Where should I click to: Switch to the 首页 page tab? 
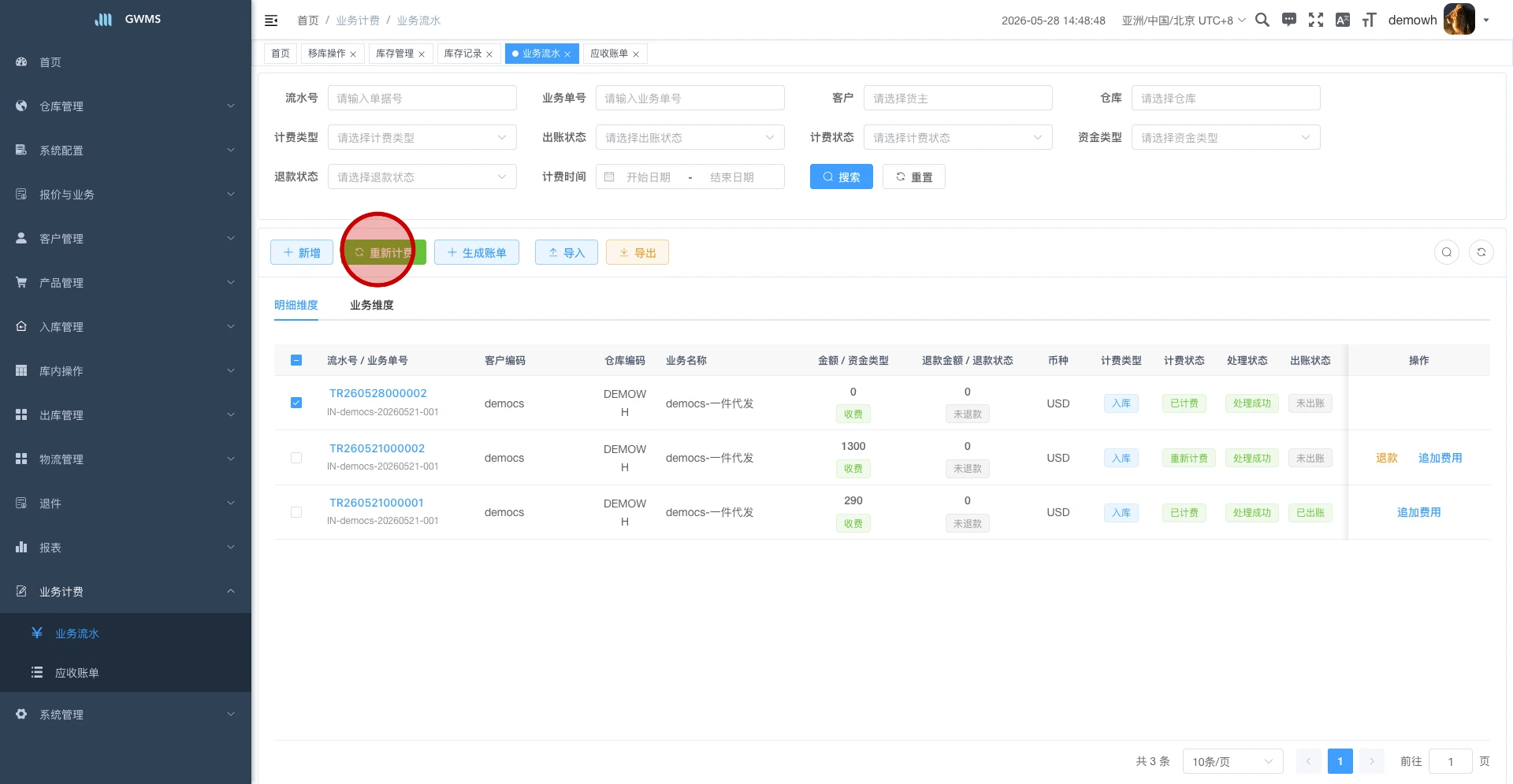click(281, 54)
